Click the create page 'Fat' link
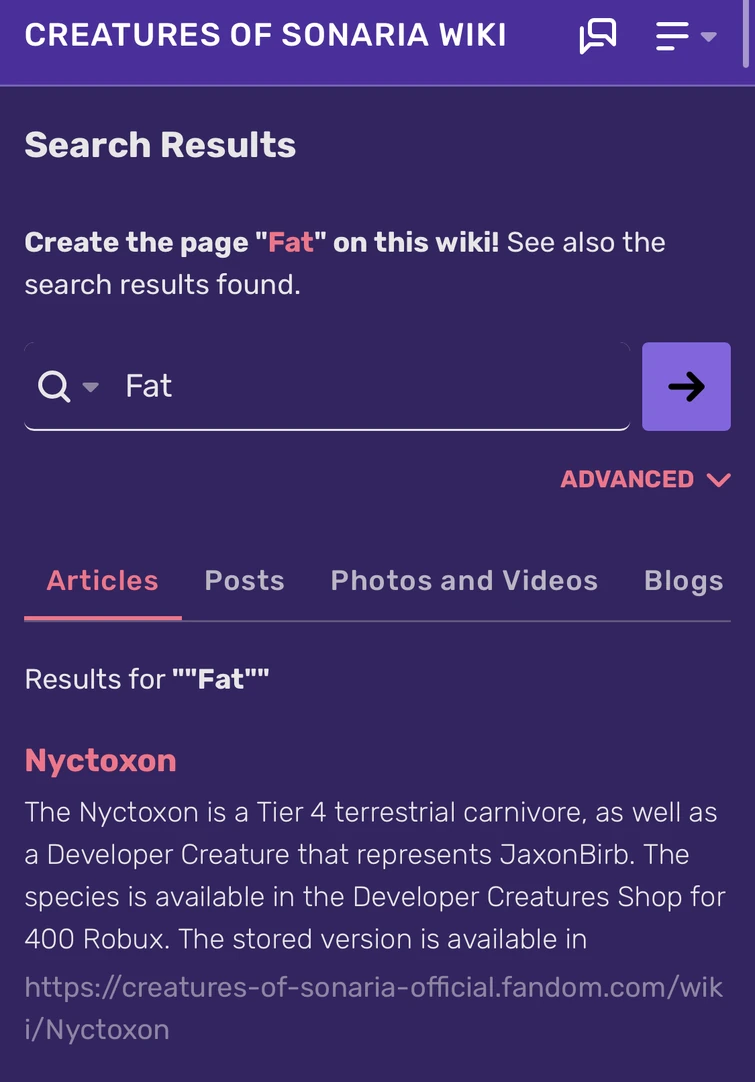The height and width of the screenshot is (1082, 755). [290, 242]
